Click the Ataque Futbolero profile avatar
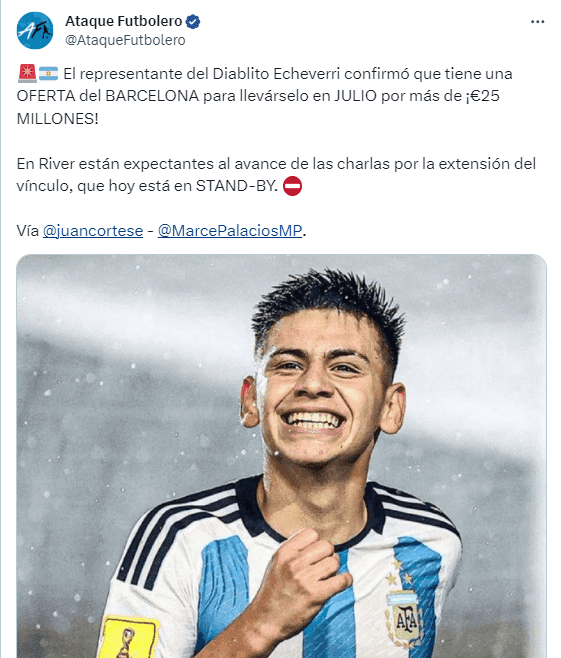The width and height of the screenshot is (561, 658). coord(35,30)
